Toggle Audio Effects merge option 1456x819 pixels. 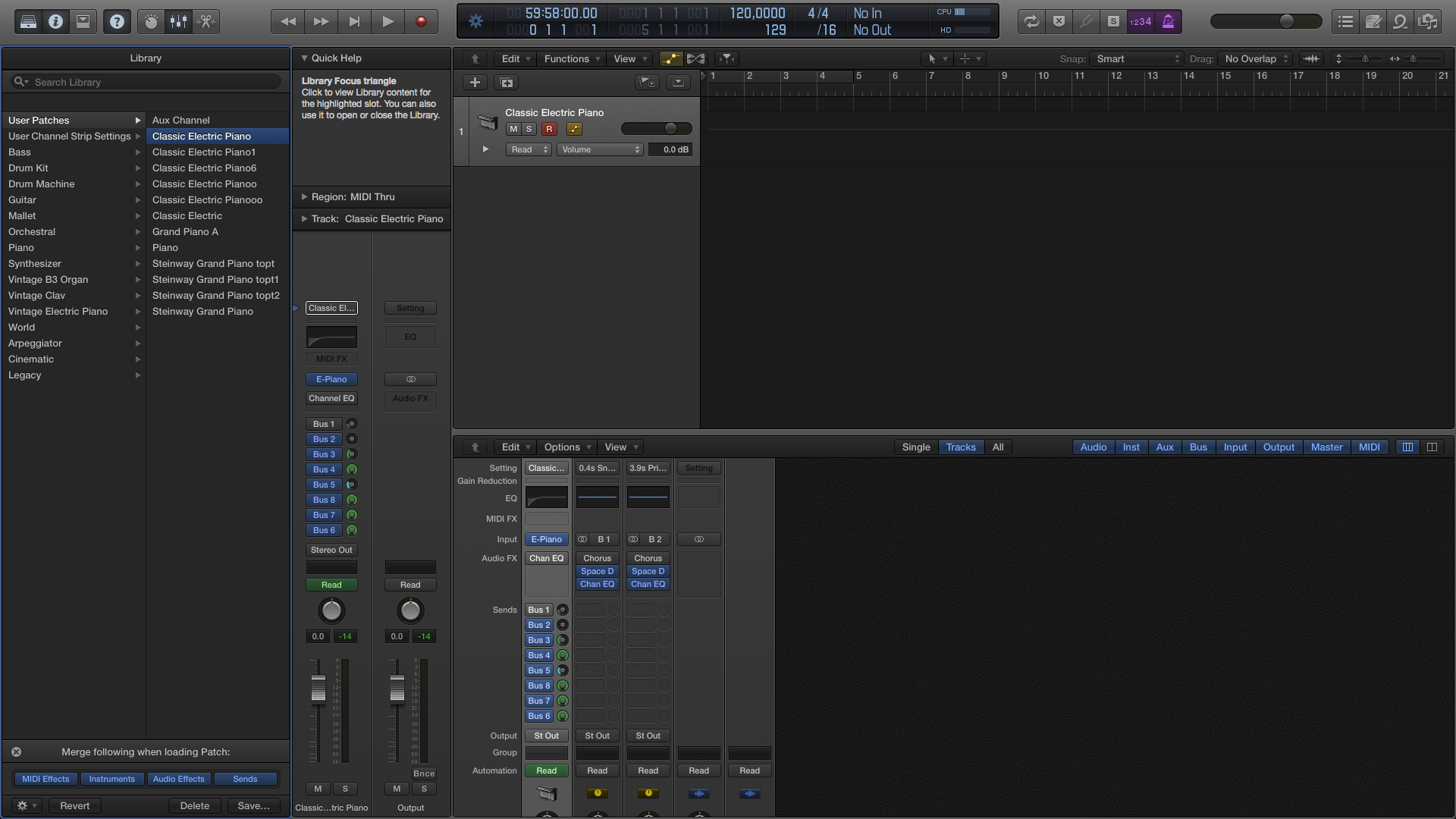tap(178, 779)
